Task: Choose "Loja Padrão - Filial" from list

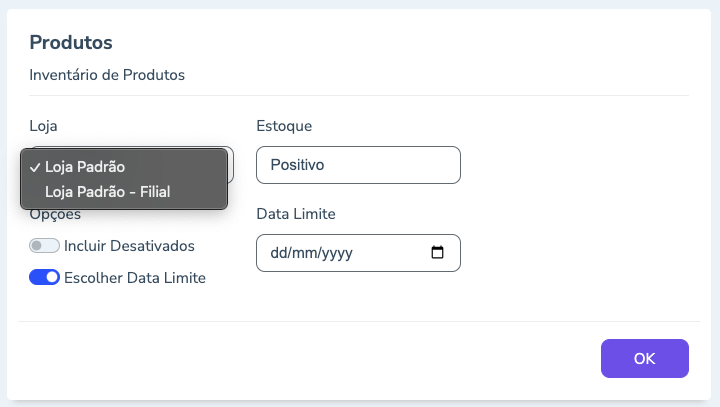Action: tap(108, 191)
